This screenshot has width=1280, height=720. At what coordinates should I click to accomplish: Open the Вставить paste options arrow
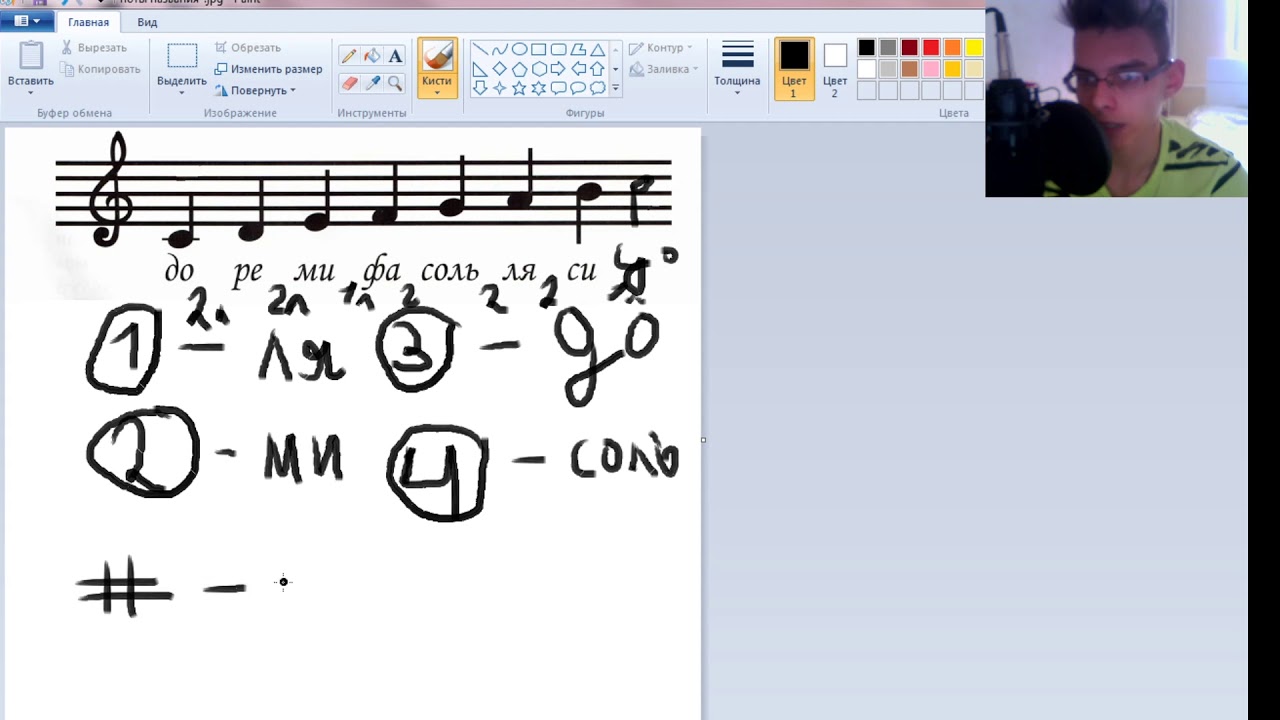[x=31, y=93]
